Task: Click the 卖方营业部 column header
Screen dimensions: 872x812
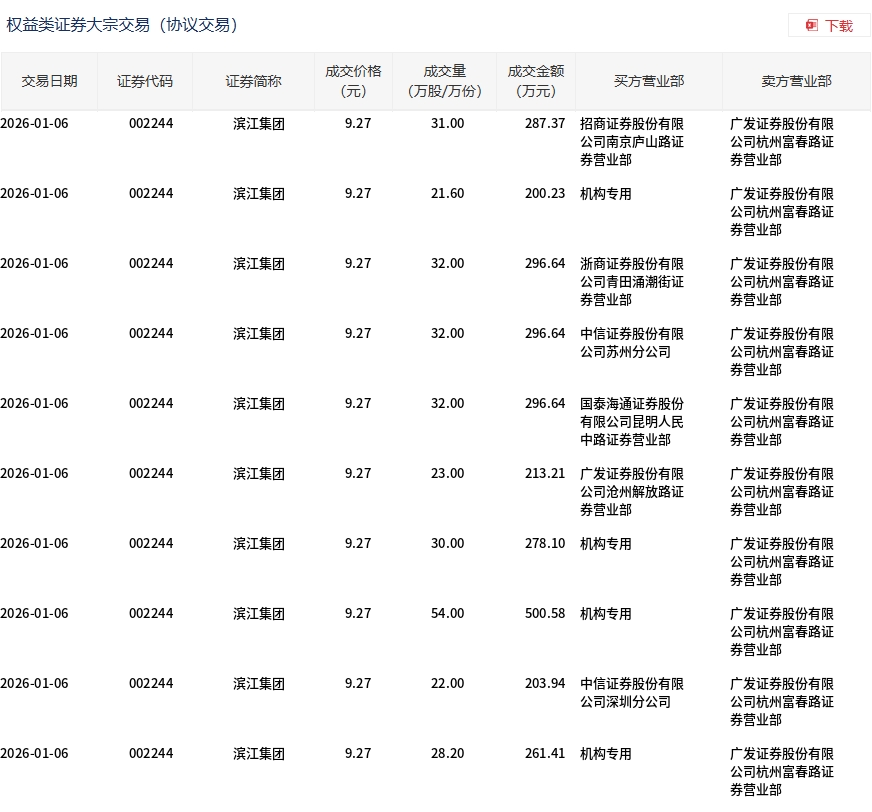Action: click(x=796, y=81)
